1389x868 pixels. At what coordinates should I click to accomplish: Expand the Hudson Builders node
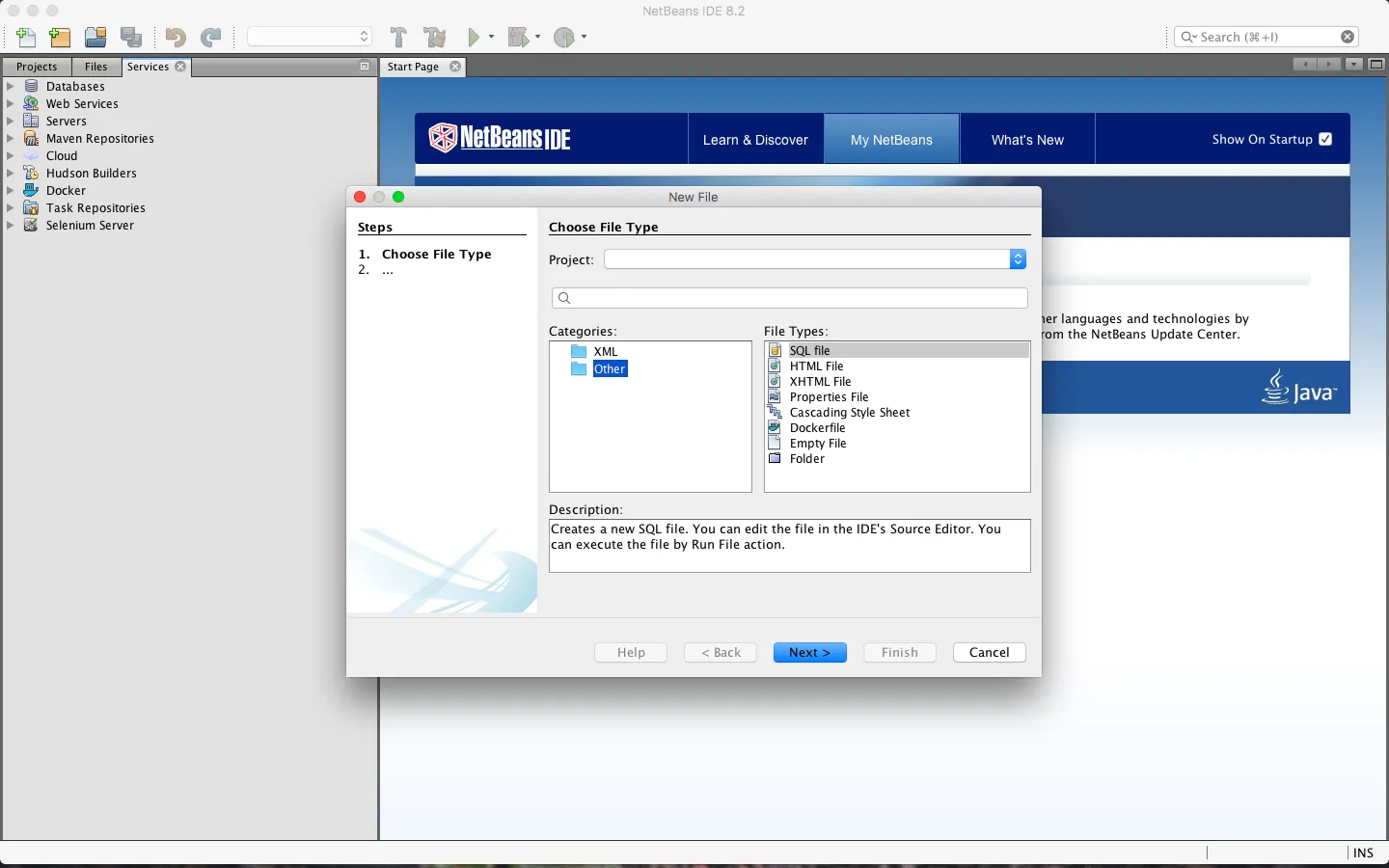[x=11, y=174]
